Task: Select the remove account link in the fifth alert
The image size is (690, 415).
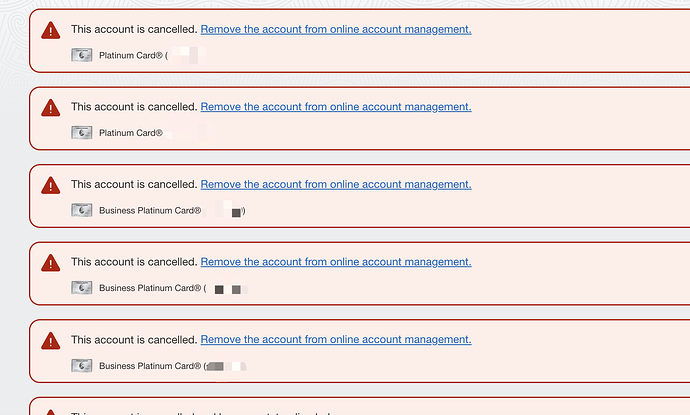Action: [336, 340]
